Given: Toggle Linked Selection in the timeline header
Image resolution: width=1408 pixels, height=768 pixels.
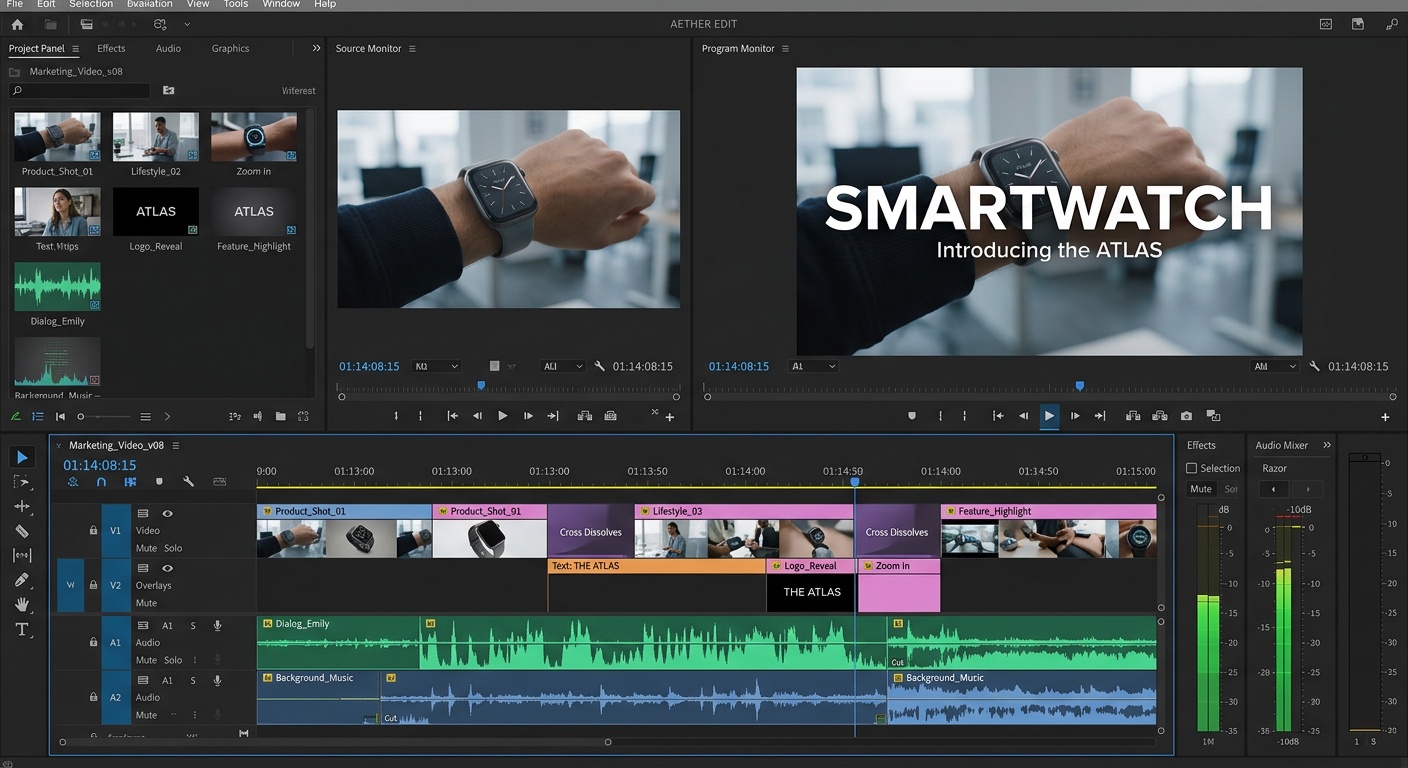Looking at the screenshot, I should coord(73,482).
